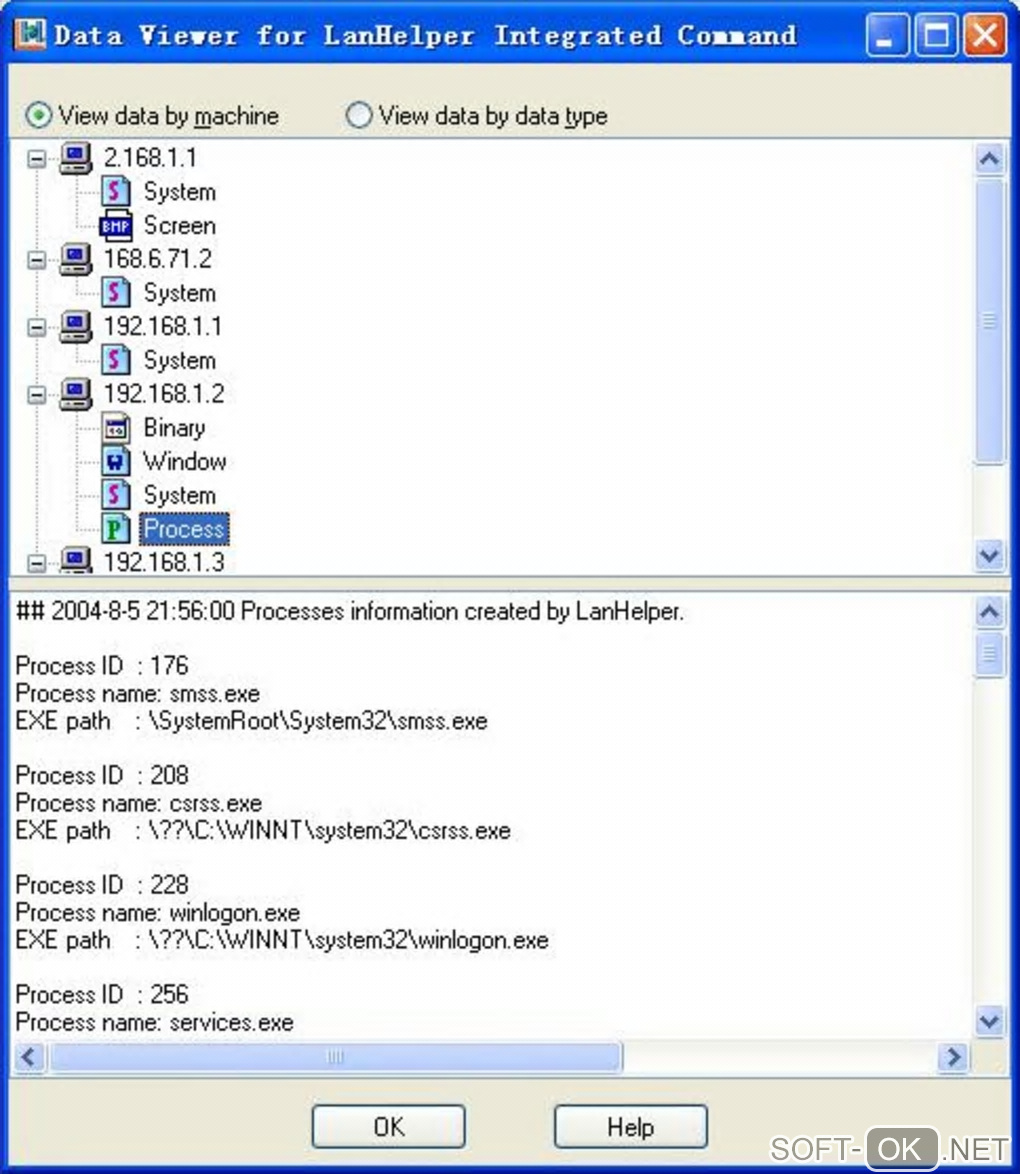Click the Window data icon
The height and width of the screenshot is (1174, 1020).
[x=115, y=461]
